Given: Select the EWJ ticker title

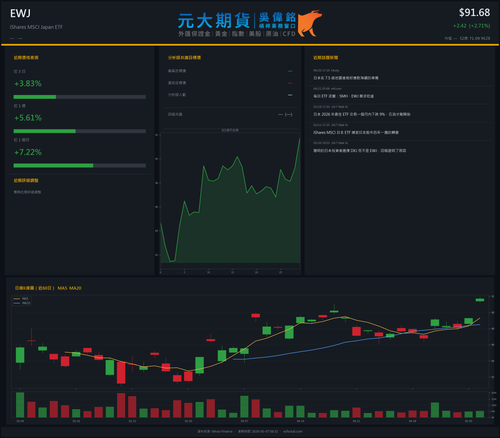Looking at the screenshot, I should point(20,13).
